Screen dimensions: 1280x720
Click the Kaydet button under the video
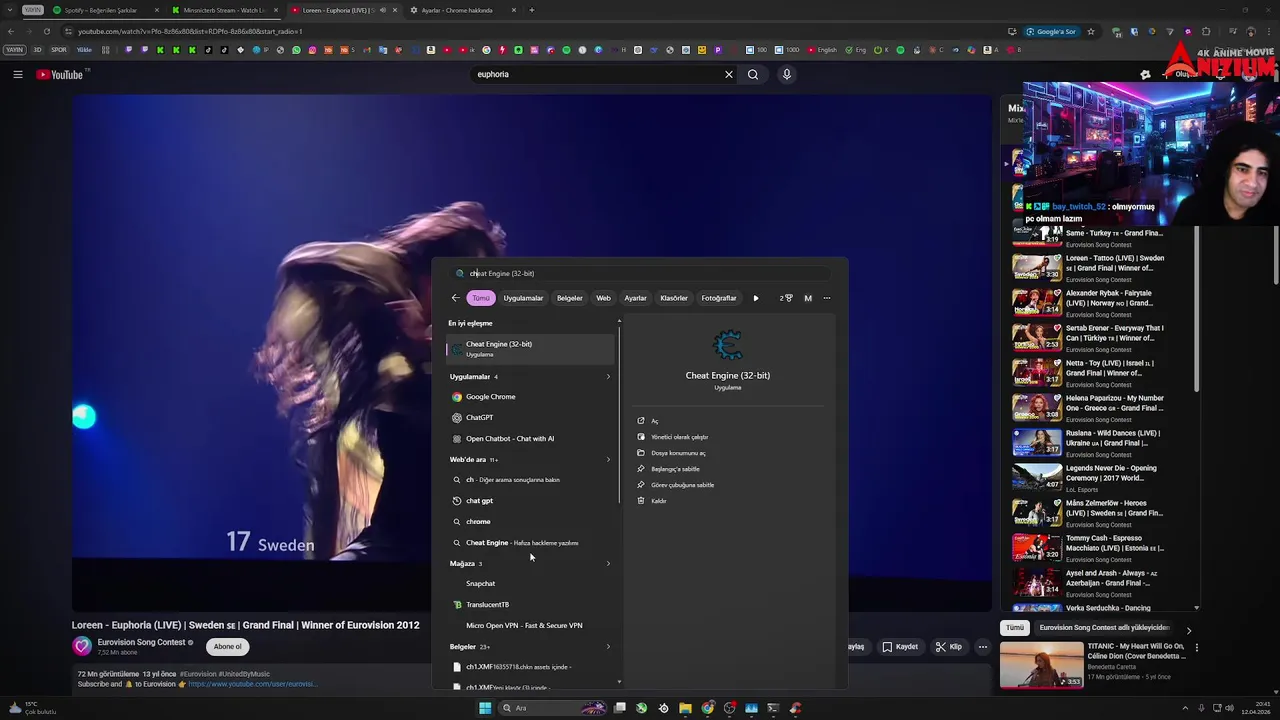pos(899,647)
